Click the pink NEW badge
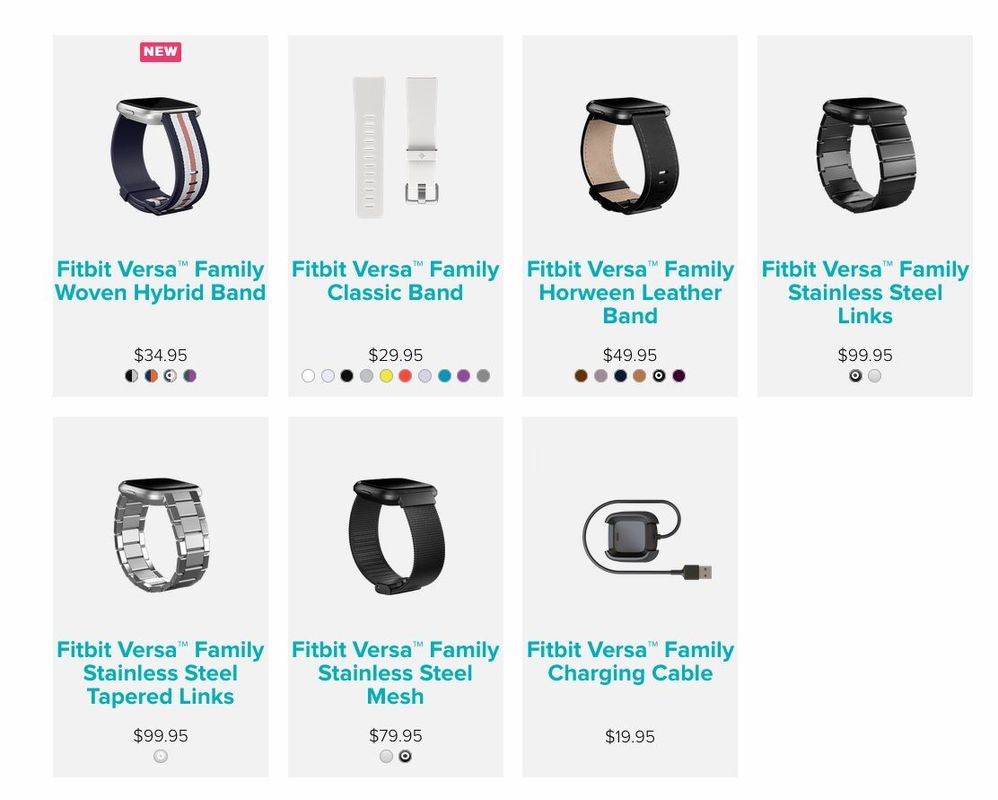This screenshot has width=998, height=800. tap(160, 52)
